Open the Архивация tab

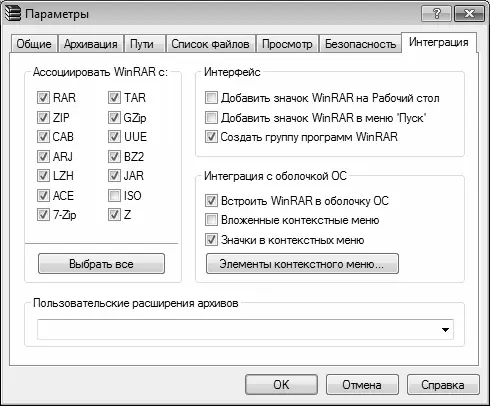tap(91, 44)
